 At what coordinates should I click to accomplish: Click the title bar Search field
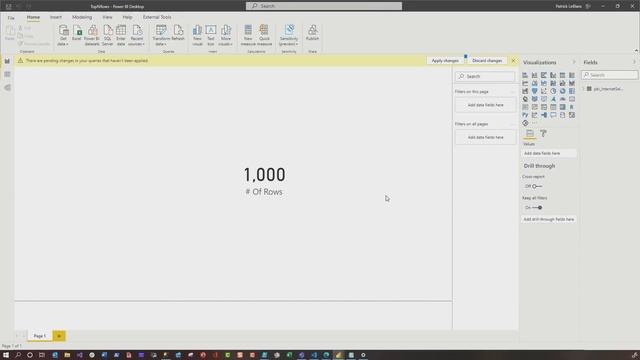tap(324, 6)
